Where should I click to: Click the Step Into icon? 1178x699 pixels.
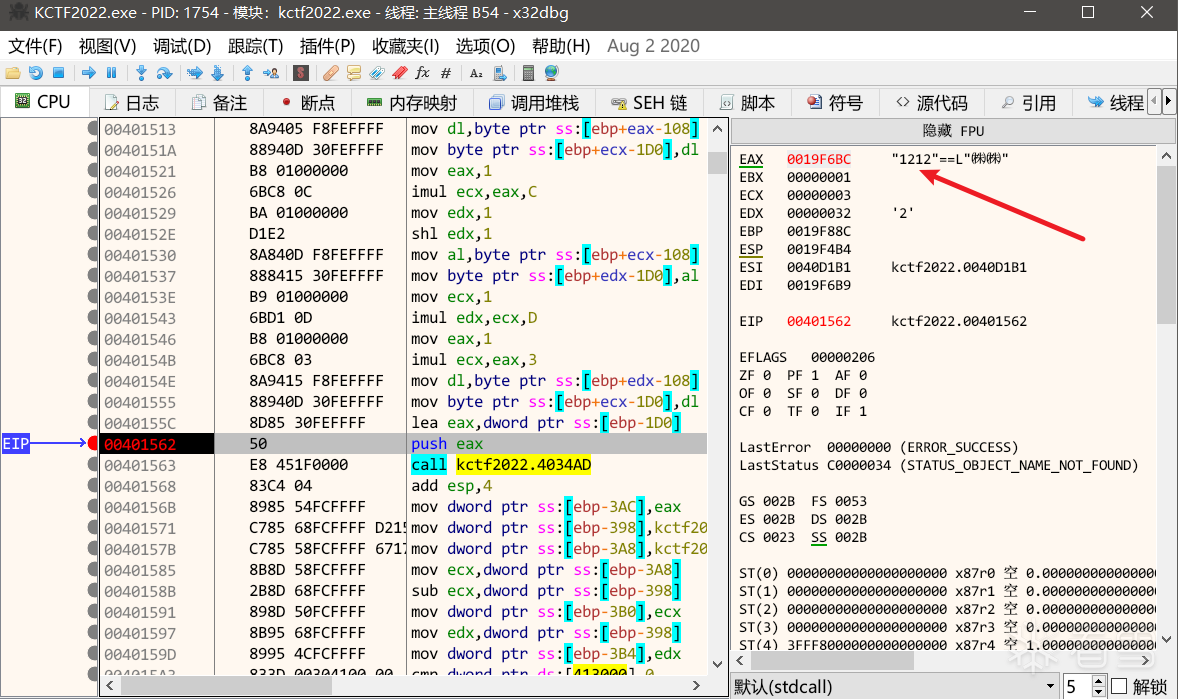141,73
